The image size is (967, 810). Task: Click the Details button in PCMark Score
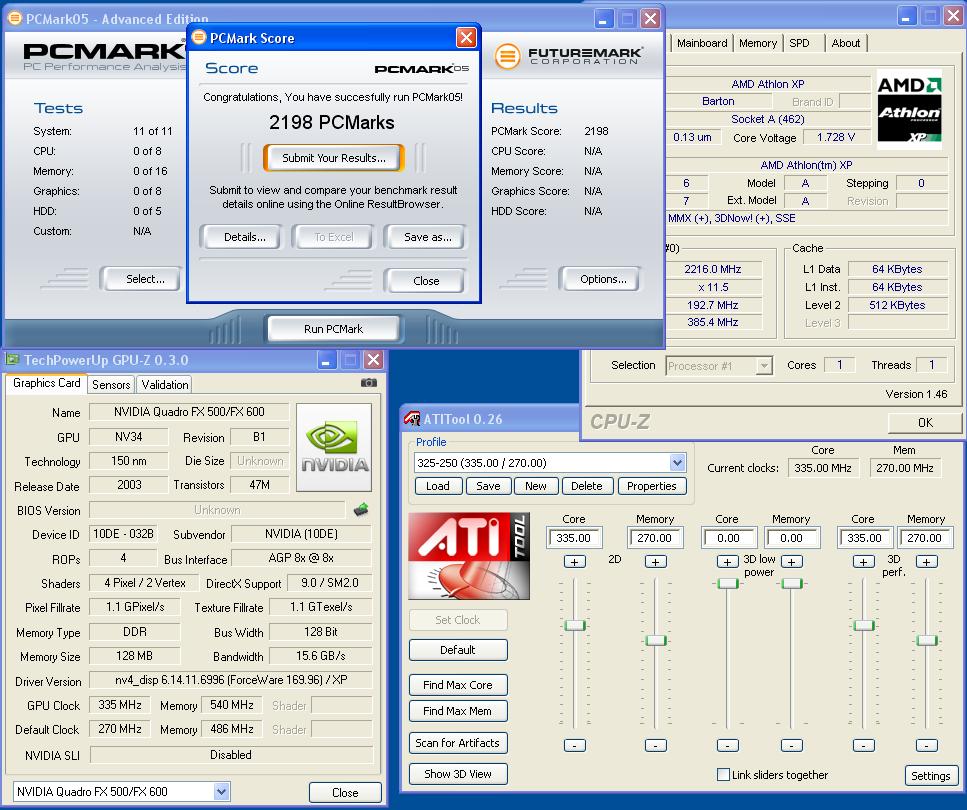coord(245,237)
